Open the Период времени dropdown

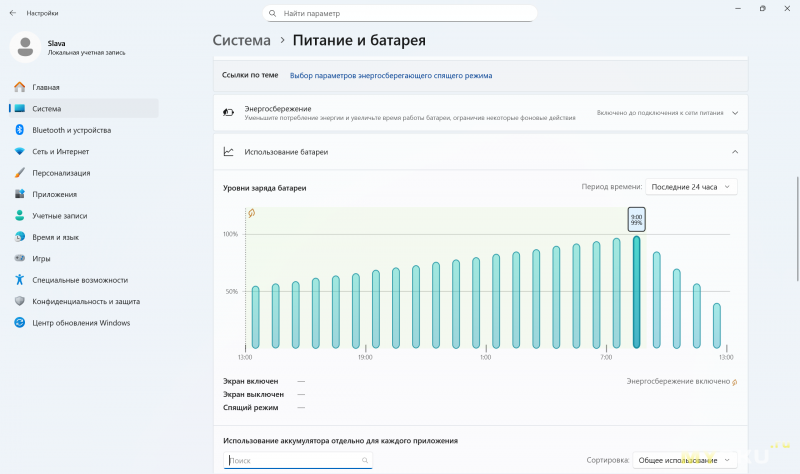click(x=692, y=187)
